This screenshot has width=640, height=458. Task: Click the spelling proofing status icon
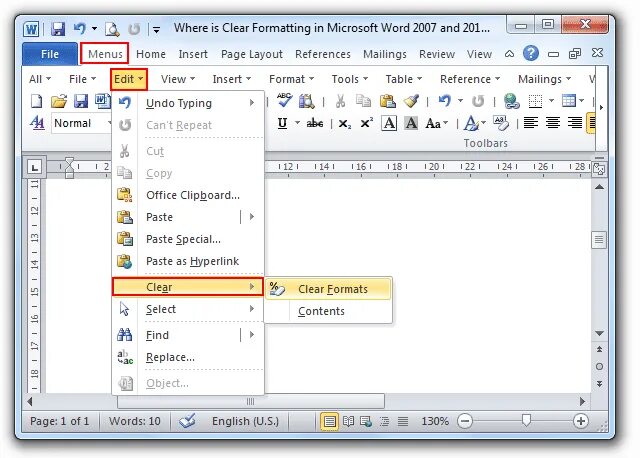click(x=187, y=421)
